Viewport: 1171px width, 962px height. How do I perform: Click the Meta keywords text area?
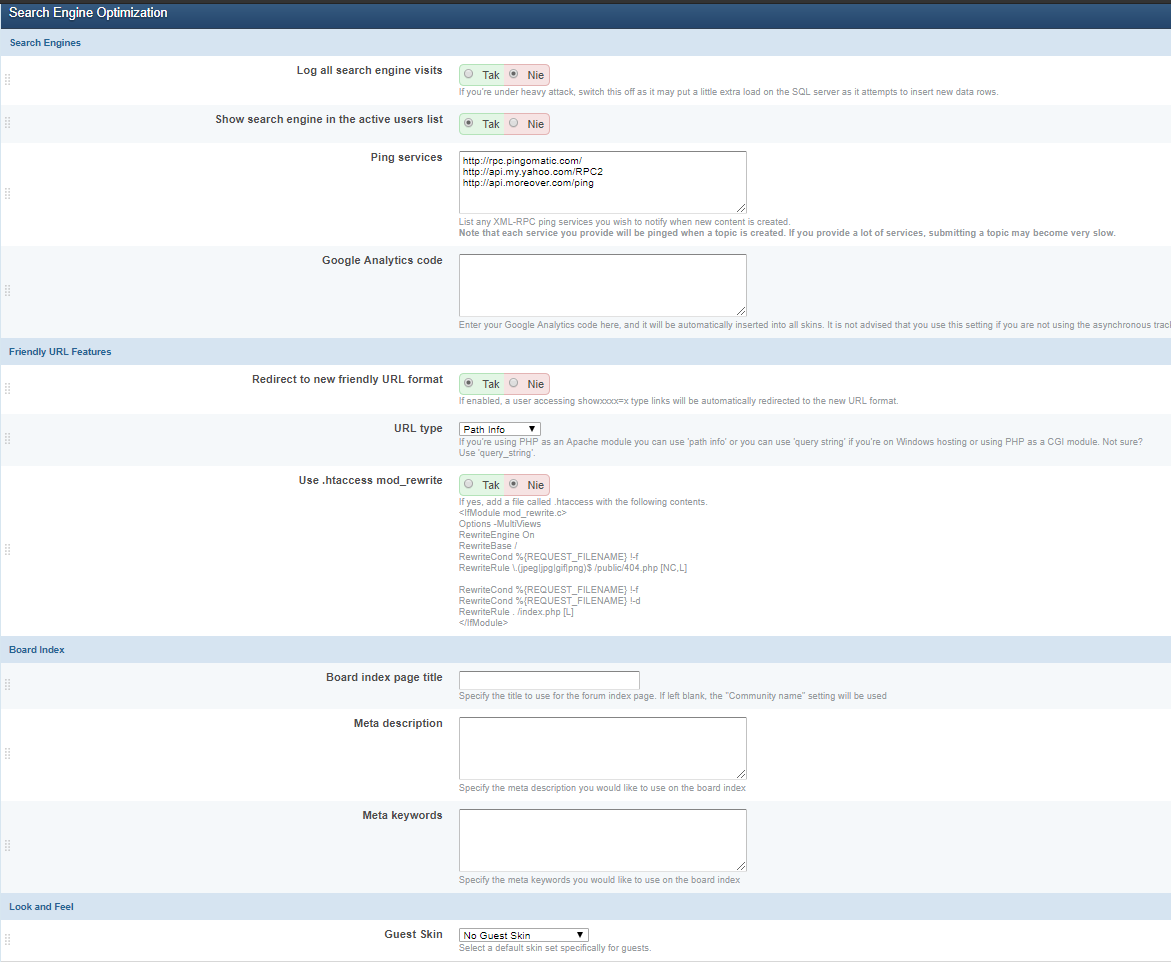(x=602, y=840)
